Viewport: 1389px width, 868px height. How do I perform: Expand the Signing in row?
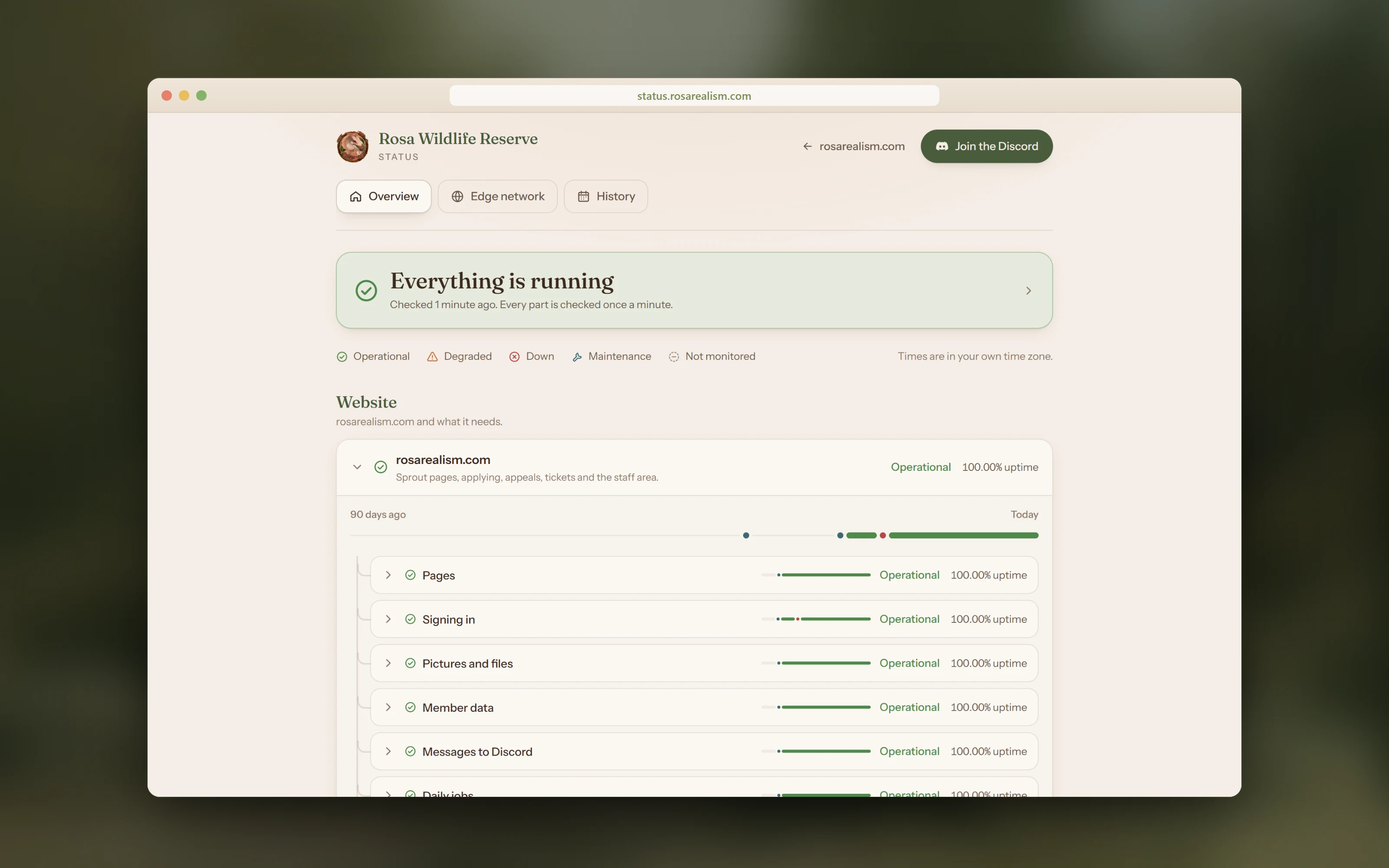click(388, 619)
